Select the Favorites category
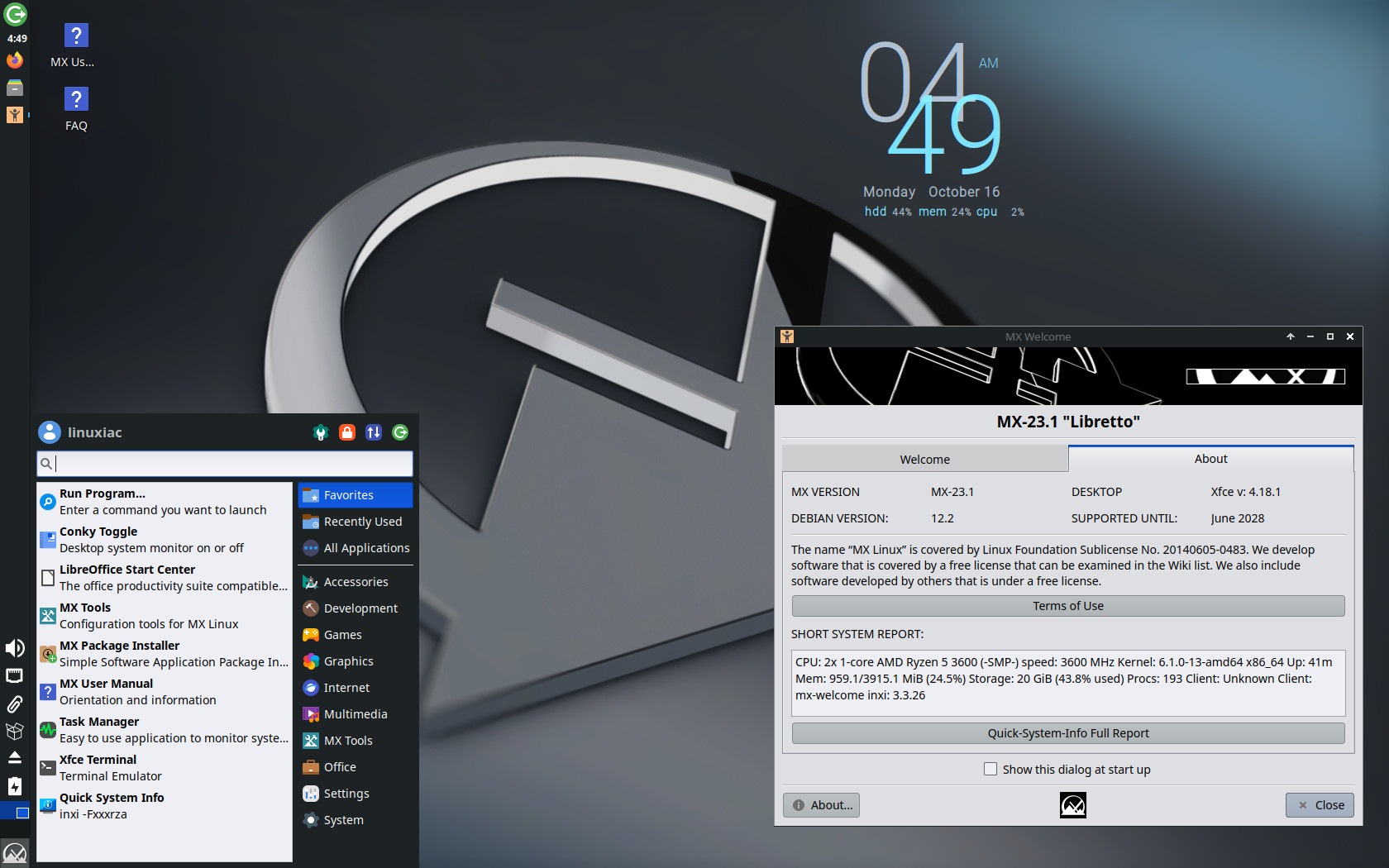Image resolution: width=1389 pixels, height=868 pixels. [356, 495]
